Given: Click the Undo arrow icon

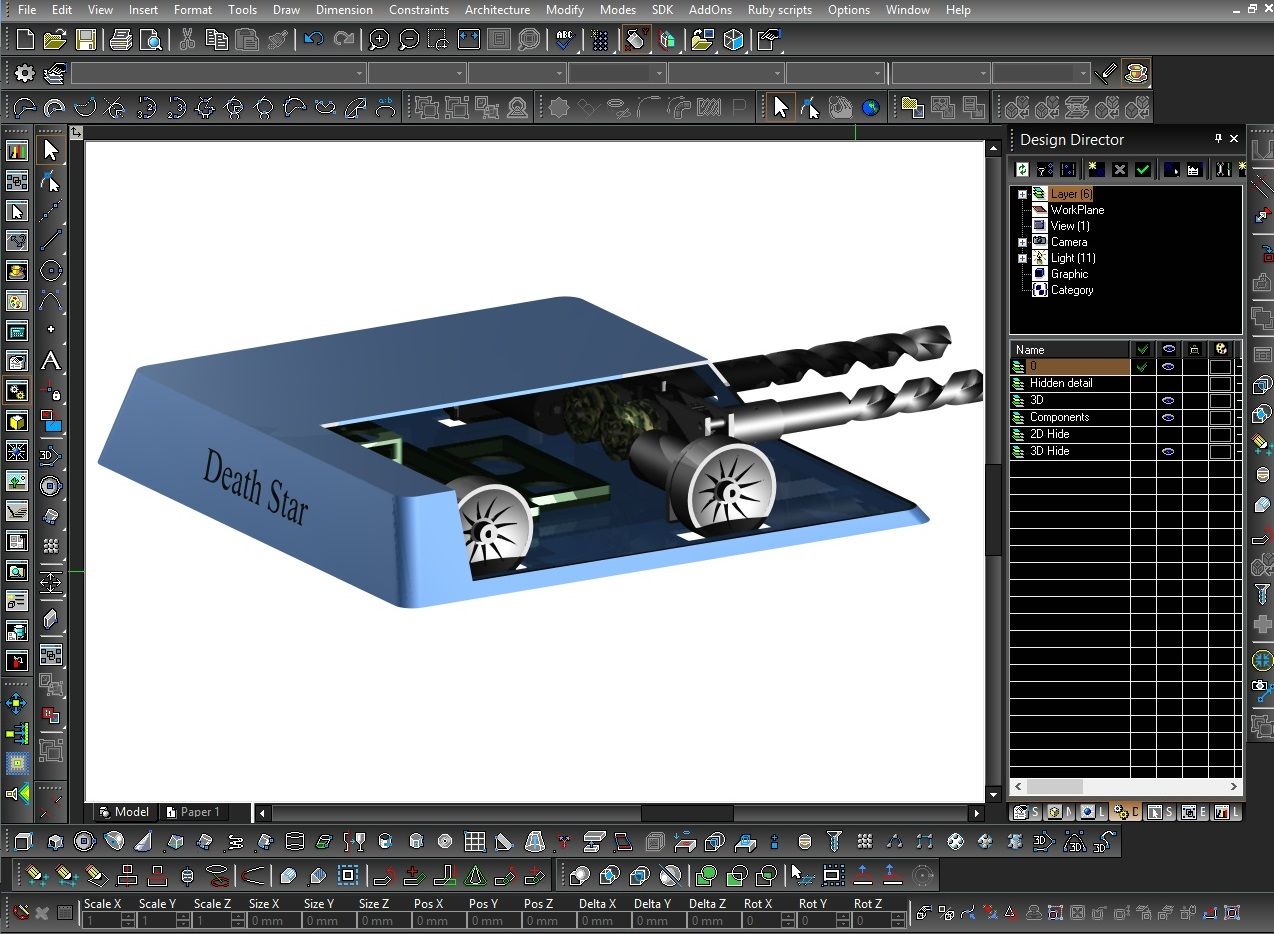Looking at the screenshot, I should coord(313,40).
